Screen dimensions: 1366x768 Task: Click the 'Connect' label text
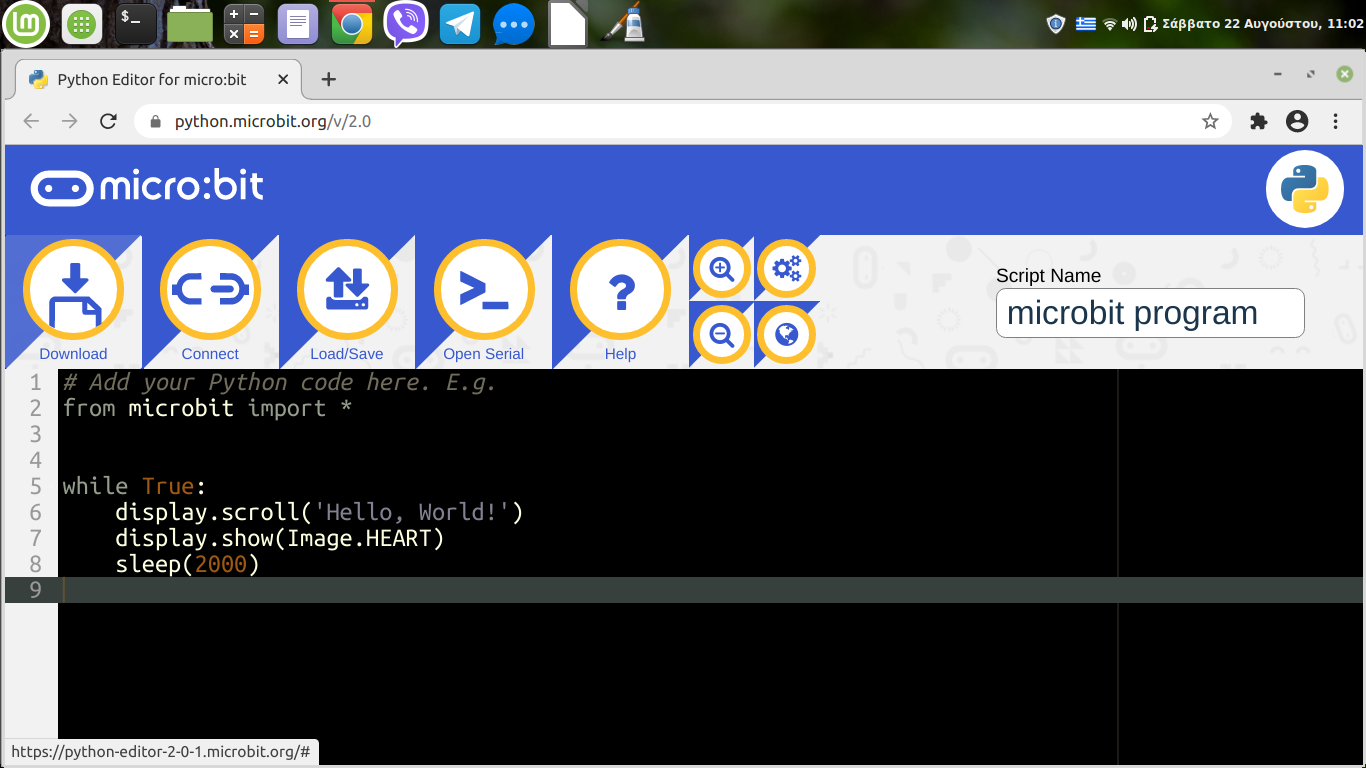[210, 354]
